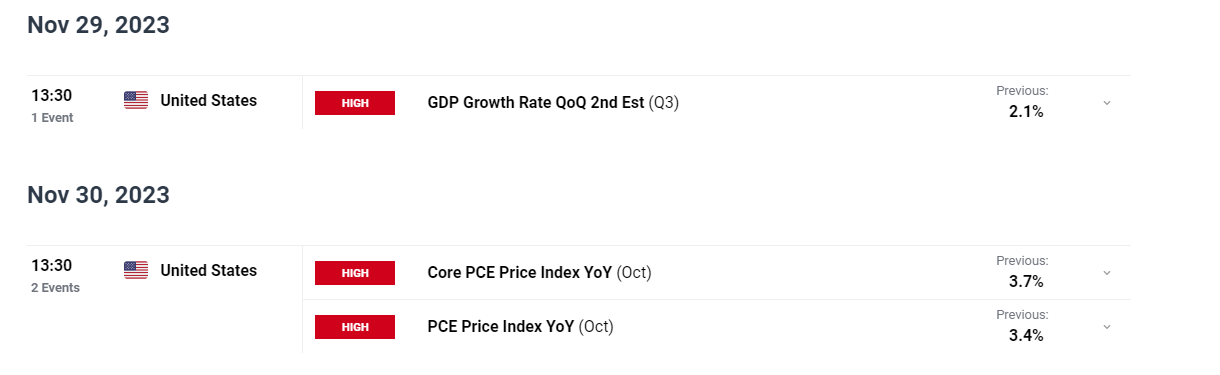Open the Core PCE Price Index YoY event

(539, 272)
